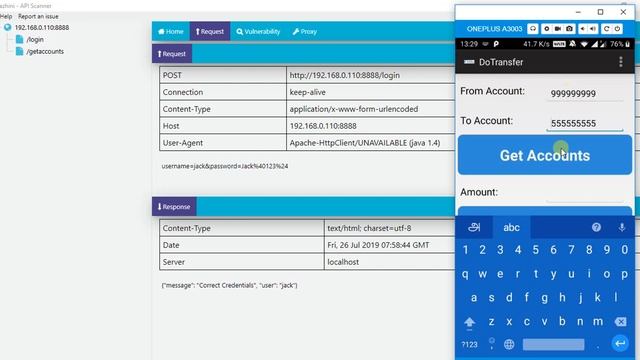640x360 pixels.
Task: Select the /login endpoint in tree
Action: pos(35,40)
